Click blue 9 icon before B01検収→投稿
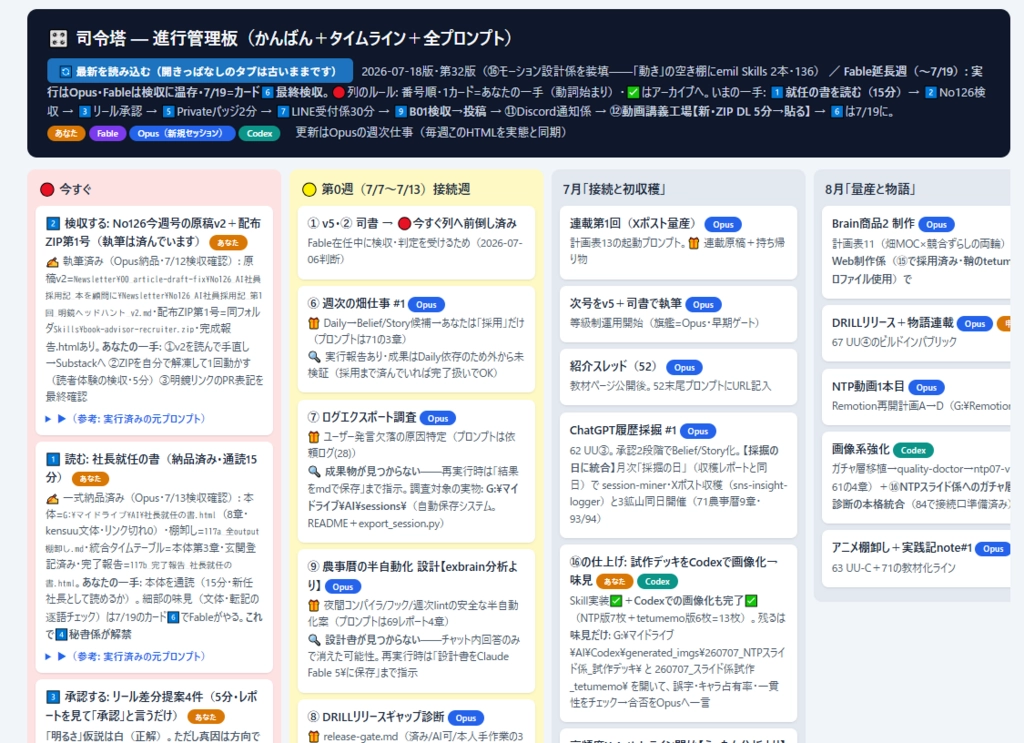The image size is (1024, 743). [401, 112]
